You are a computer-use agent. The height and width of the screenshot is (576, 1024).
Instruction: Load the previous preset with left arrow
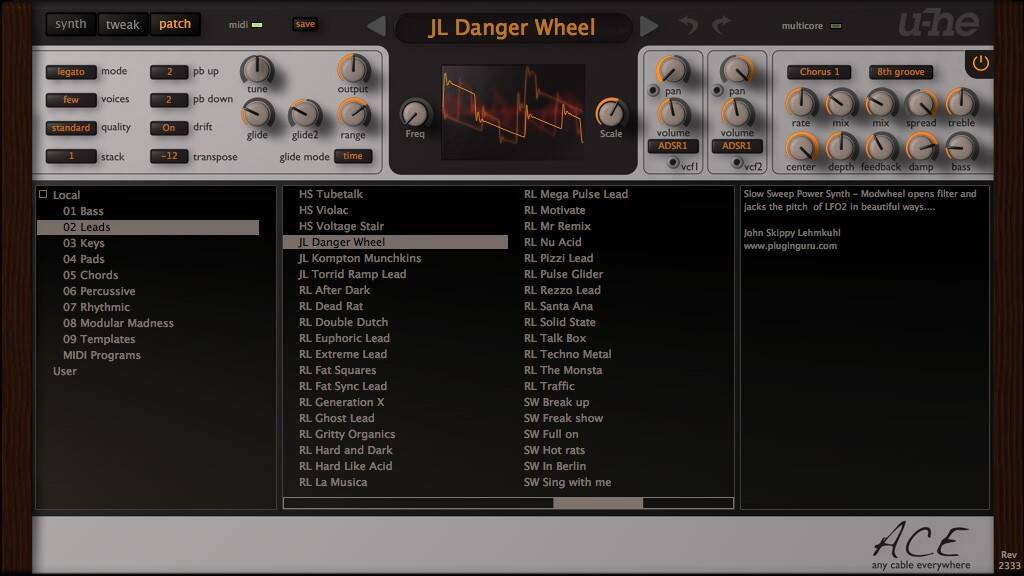coord(377,26)
